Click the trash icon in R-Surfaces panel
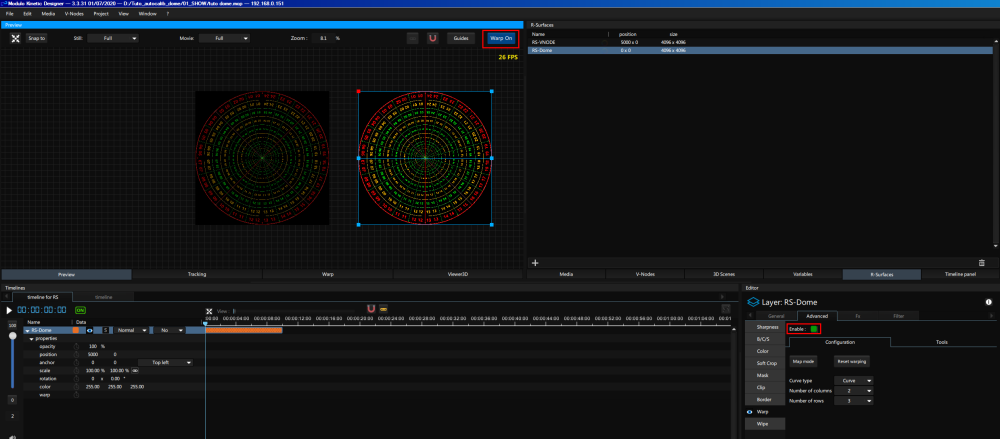1000x439 pixels. pos(982,262)
